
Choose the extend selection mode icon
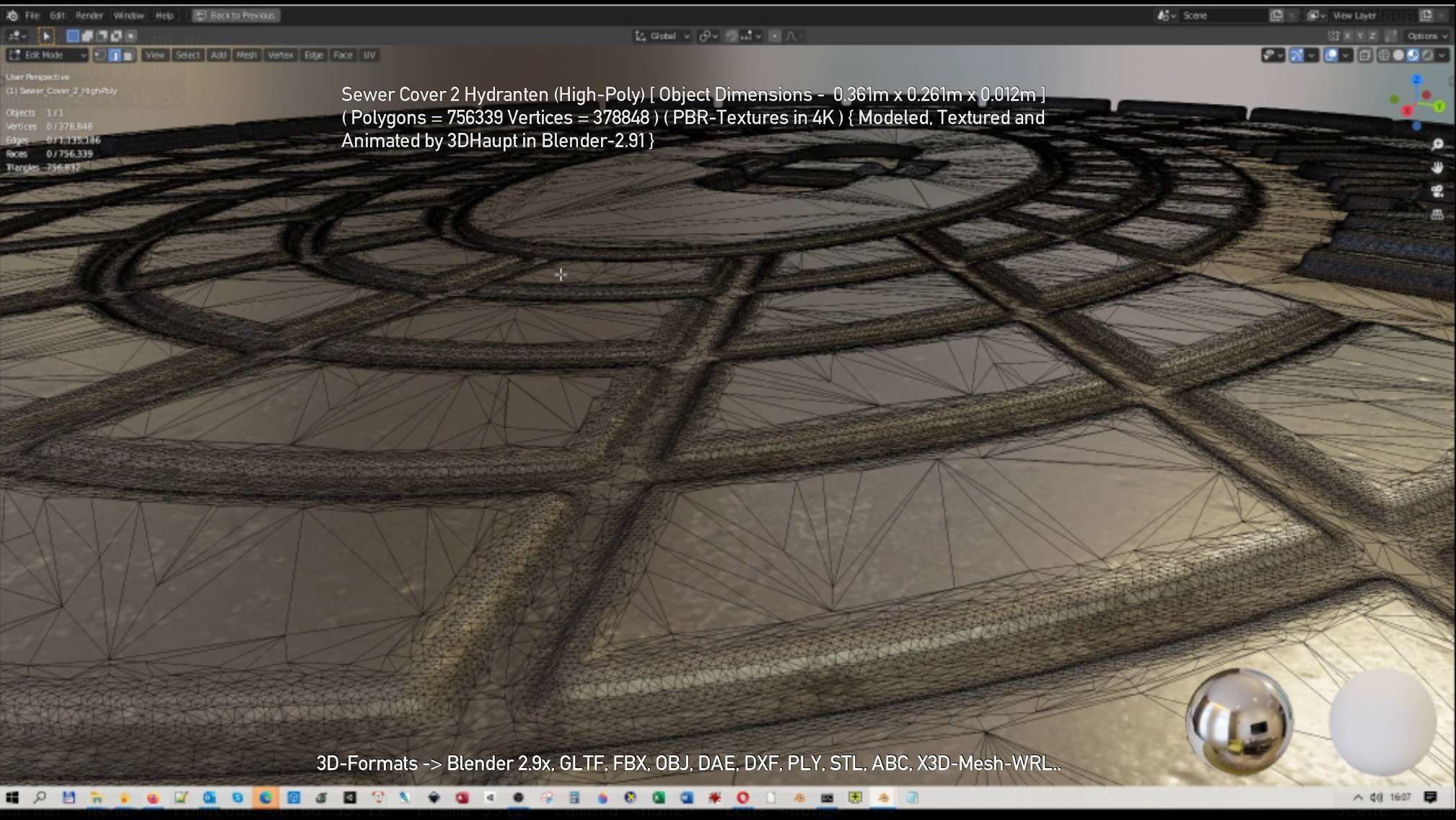point(87,35)
